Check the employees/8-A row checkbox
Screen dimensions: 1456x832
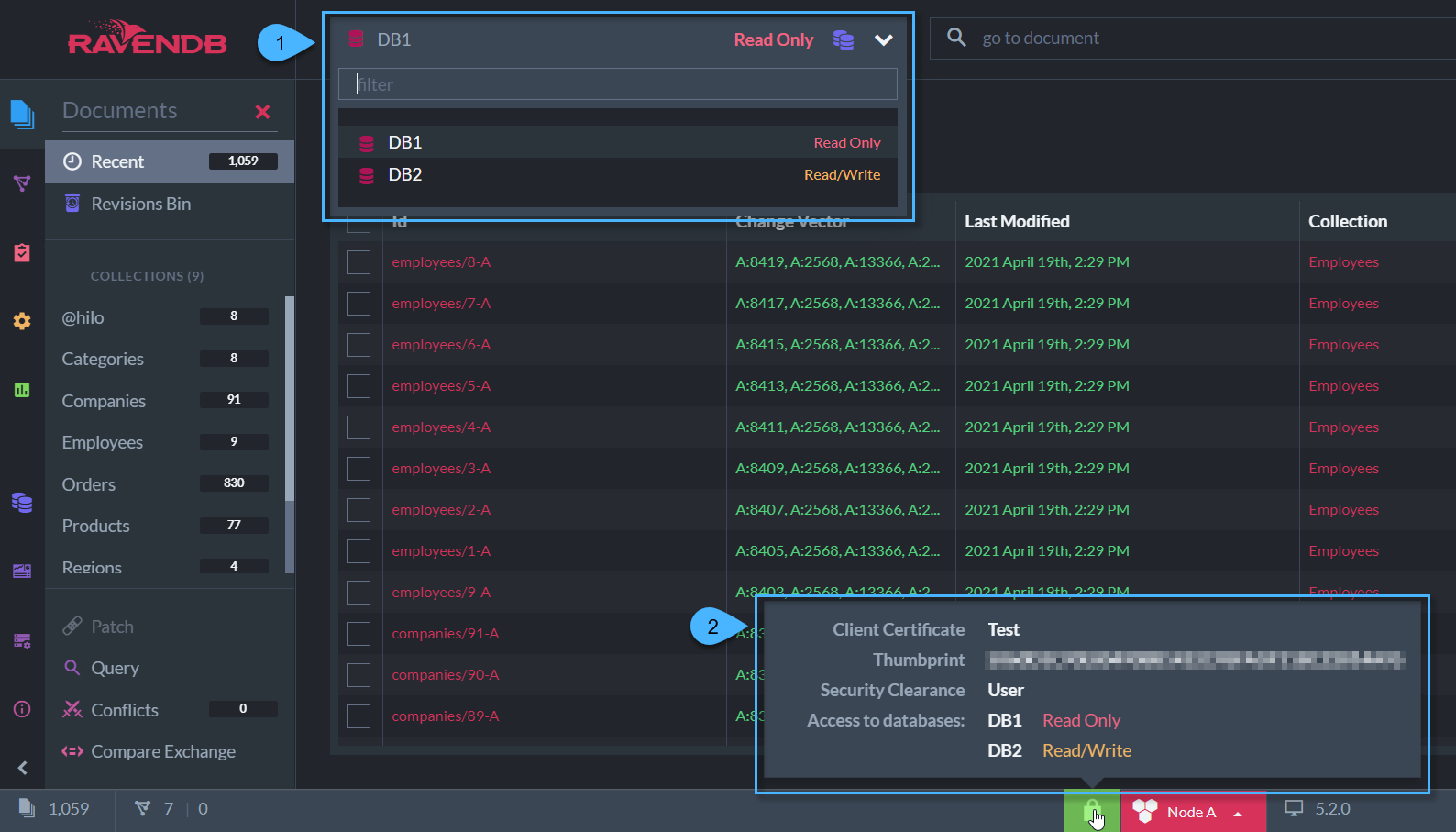[358, 262]
